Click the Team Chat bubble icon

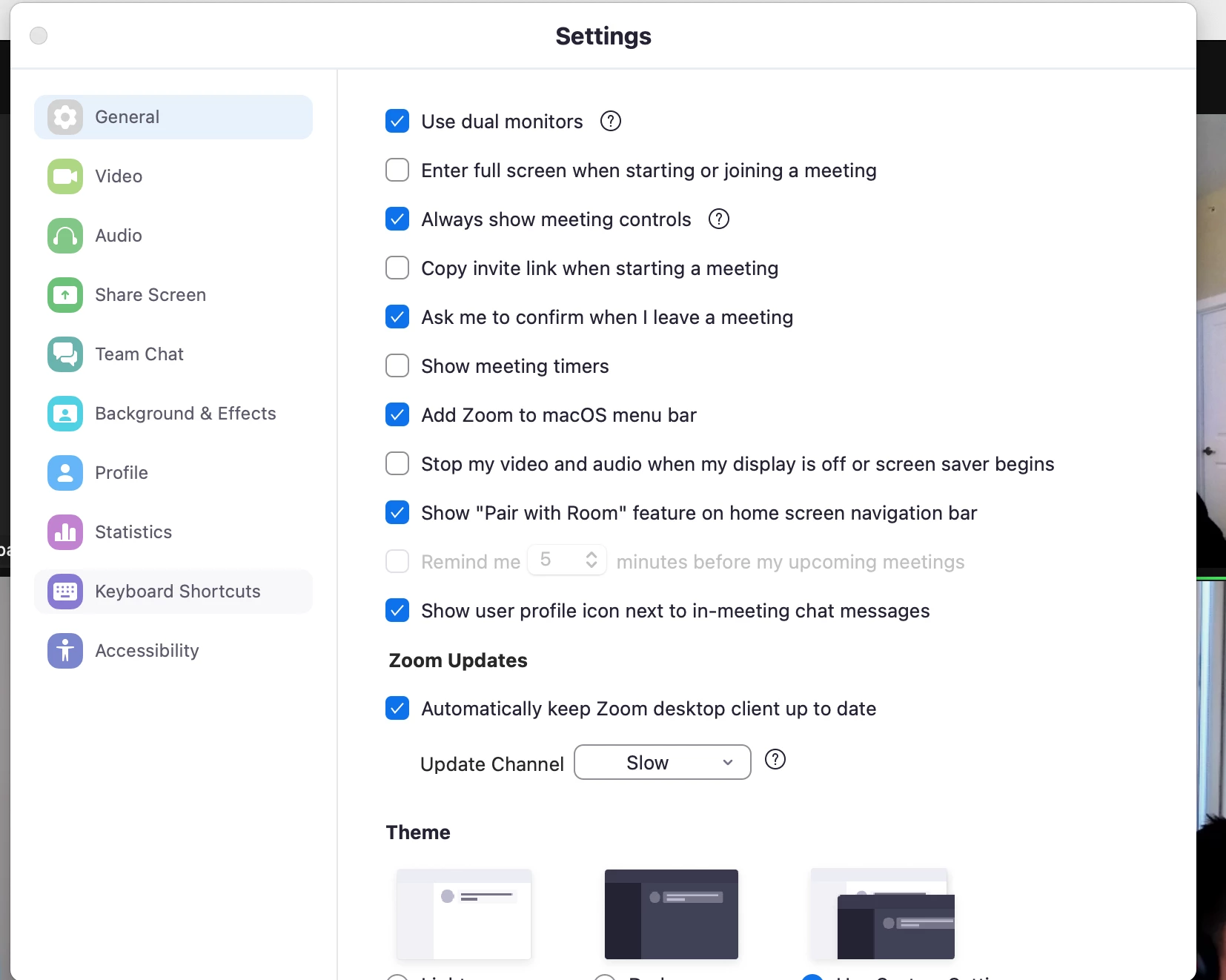[x=65, y=354]
